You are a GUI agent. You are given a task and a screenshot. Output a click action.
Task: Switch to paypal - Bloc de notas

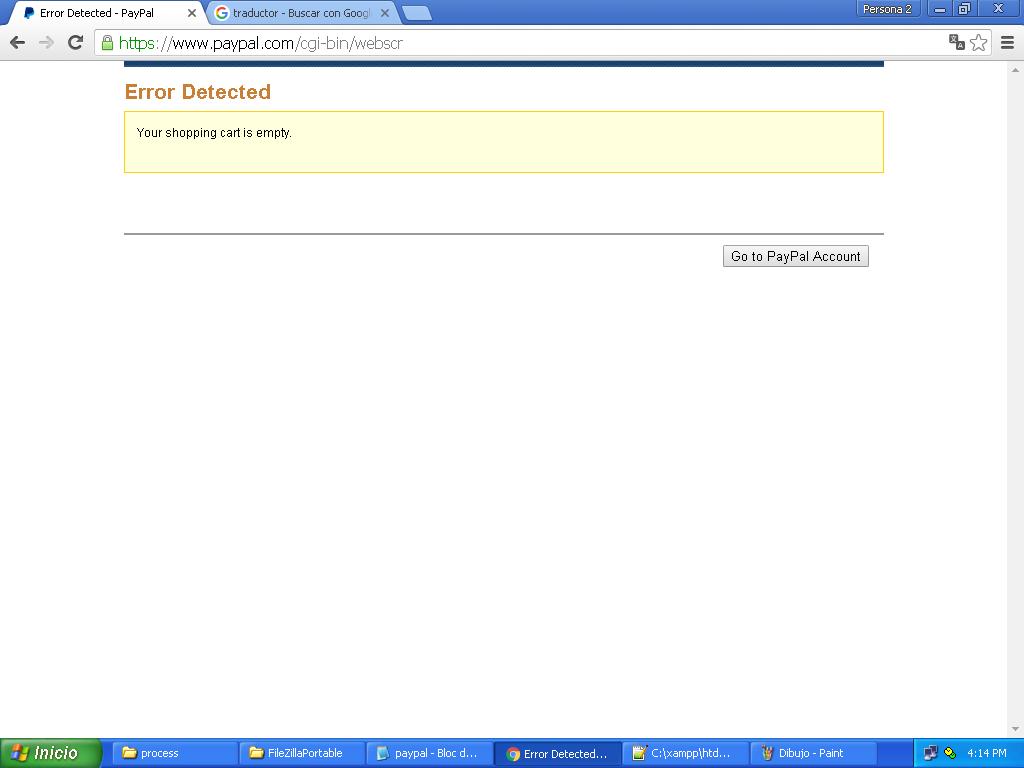(430, 753)
